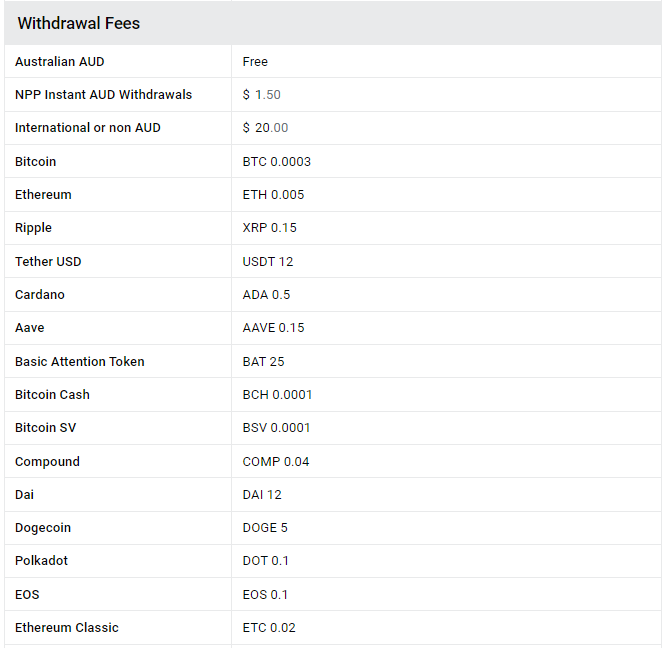Screen dimensions: 666x648
Task: Select the Basic Attention Token label
Action: [80, 362]
